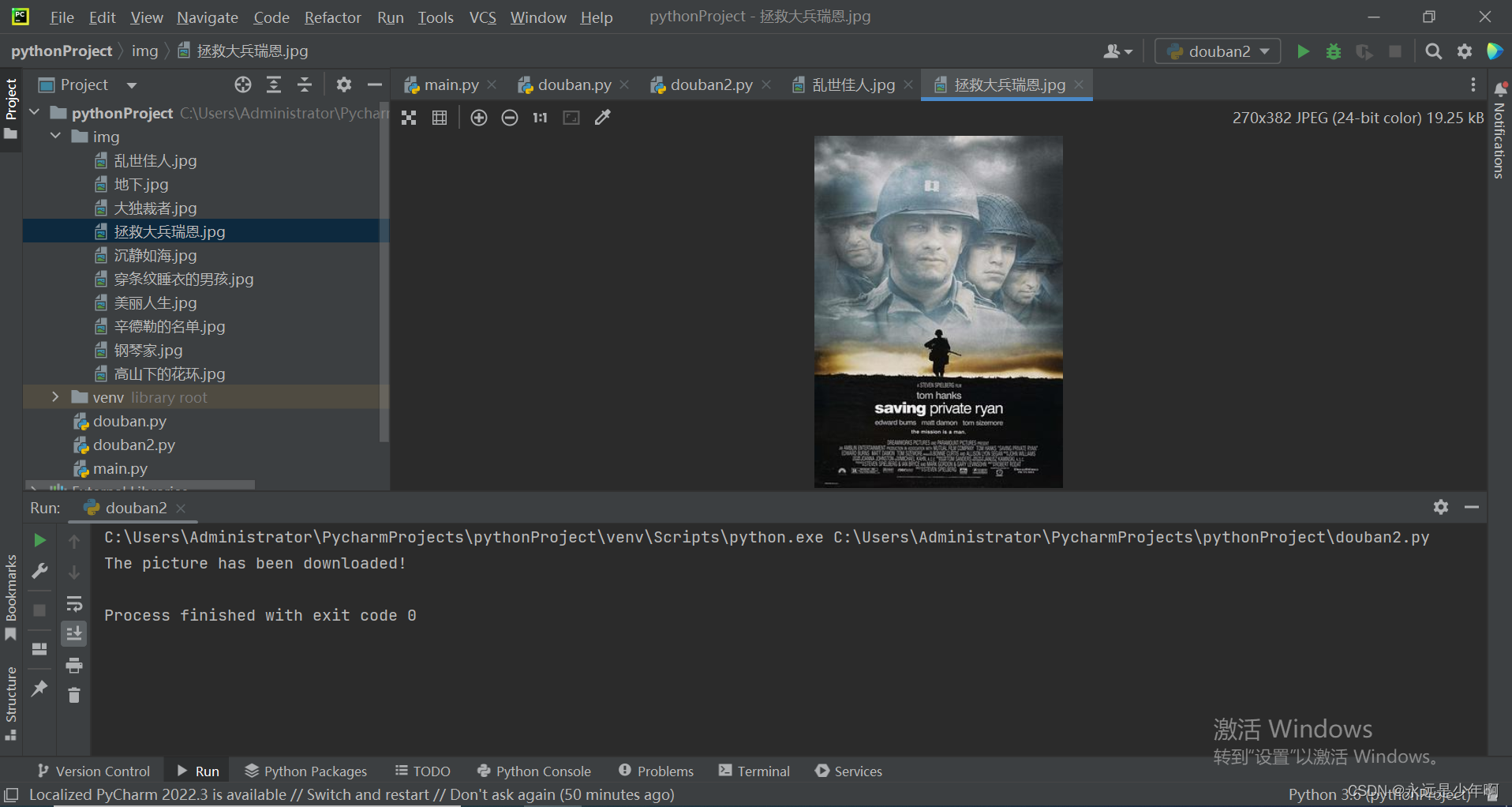Open wrench settings in Run panel

pyautogui.click(x=39, y=571)
